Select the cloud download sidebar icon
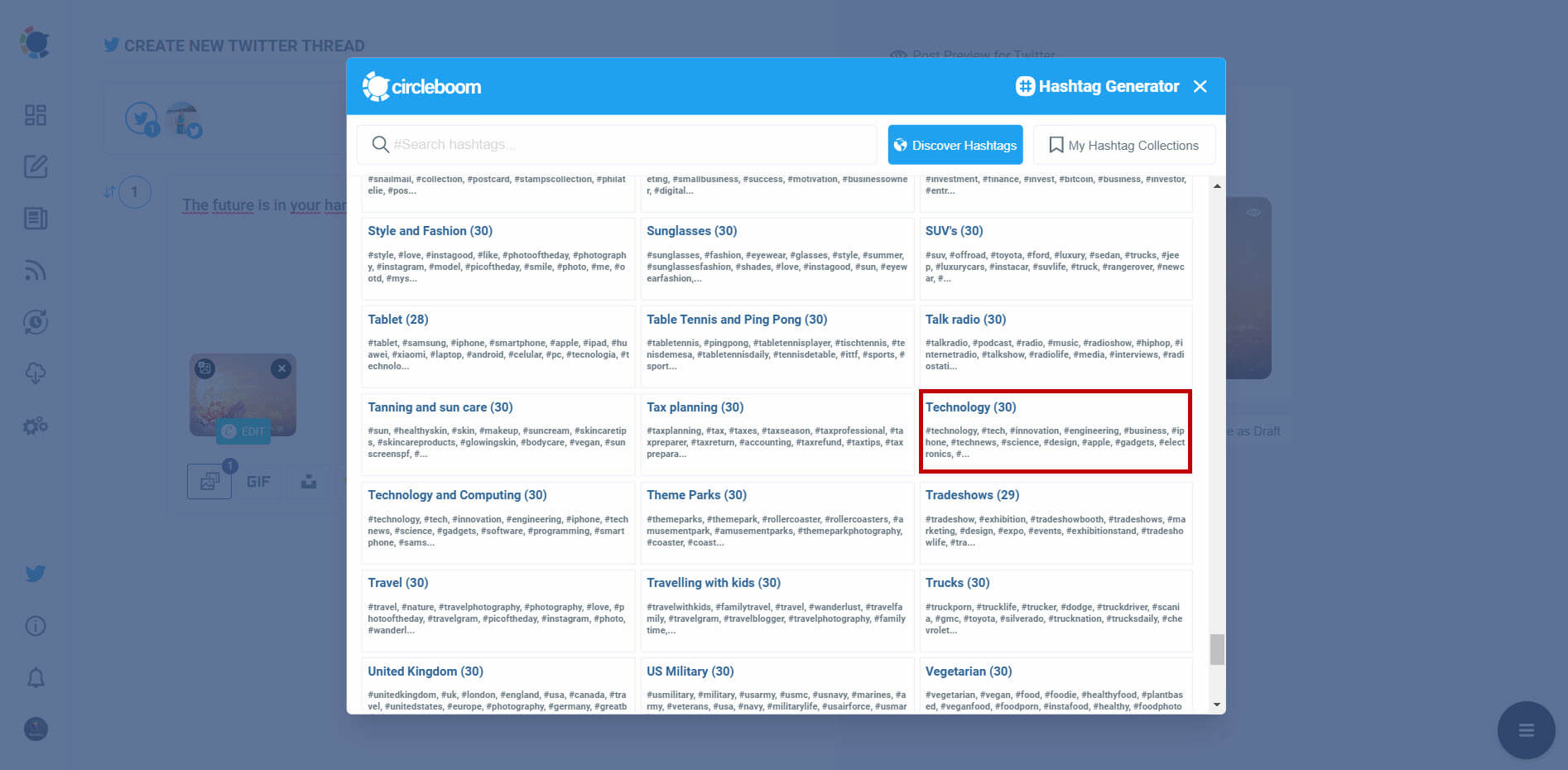Image resolution: width=1568 pixels, height=770 pixels. click(35, 373)
